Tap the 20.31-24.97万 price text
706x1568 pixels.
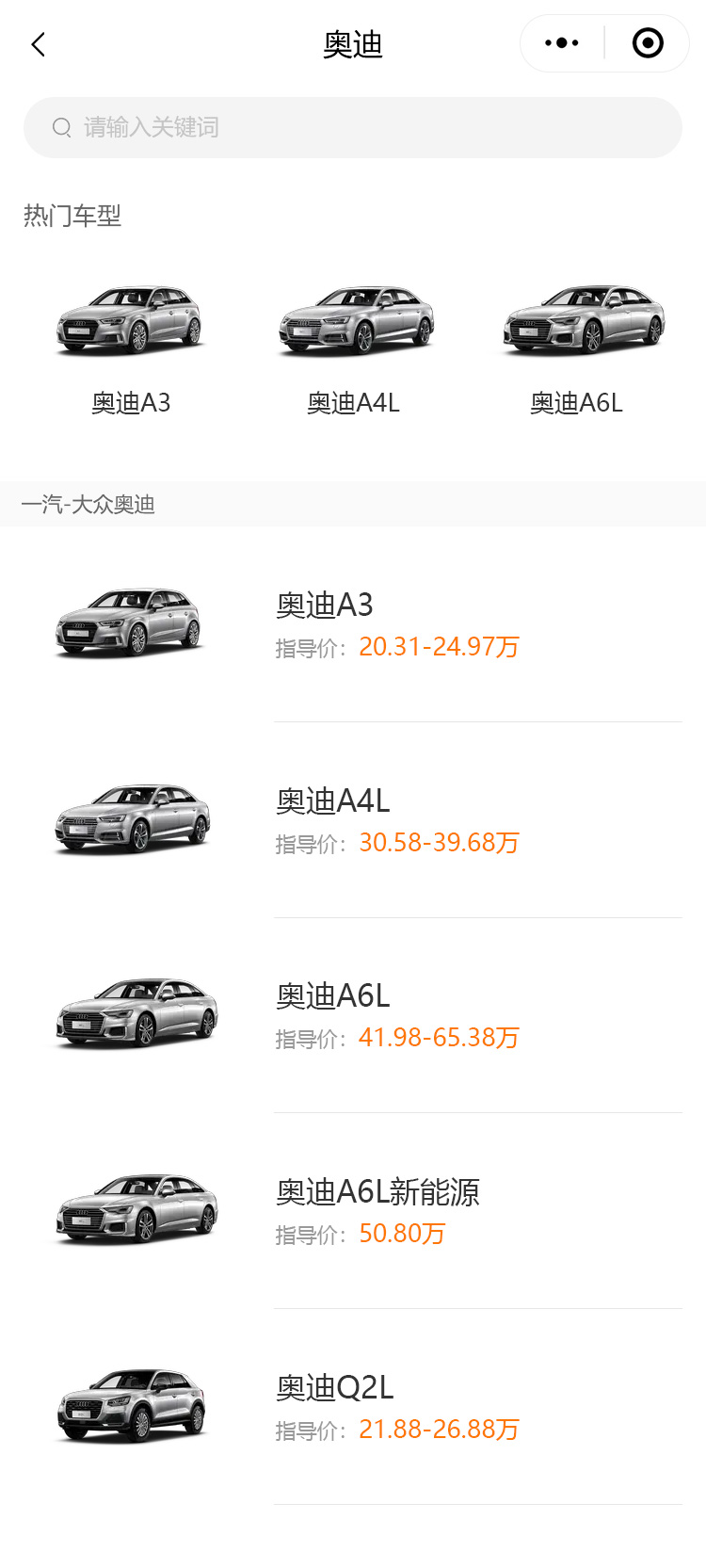439,647
